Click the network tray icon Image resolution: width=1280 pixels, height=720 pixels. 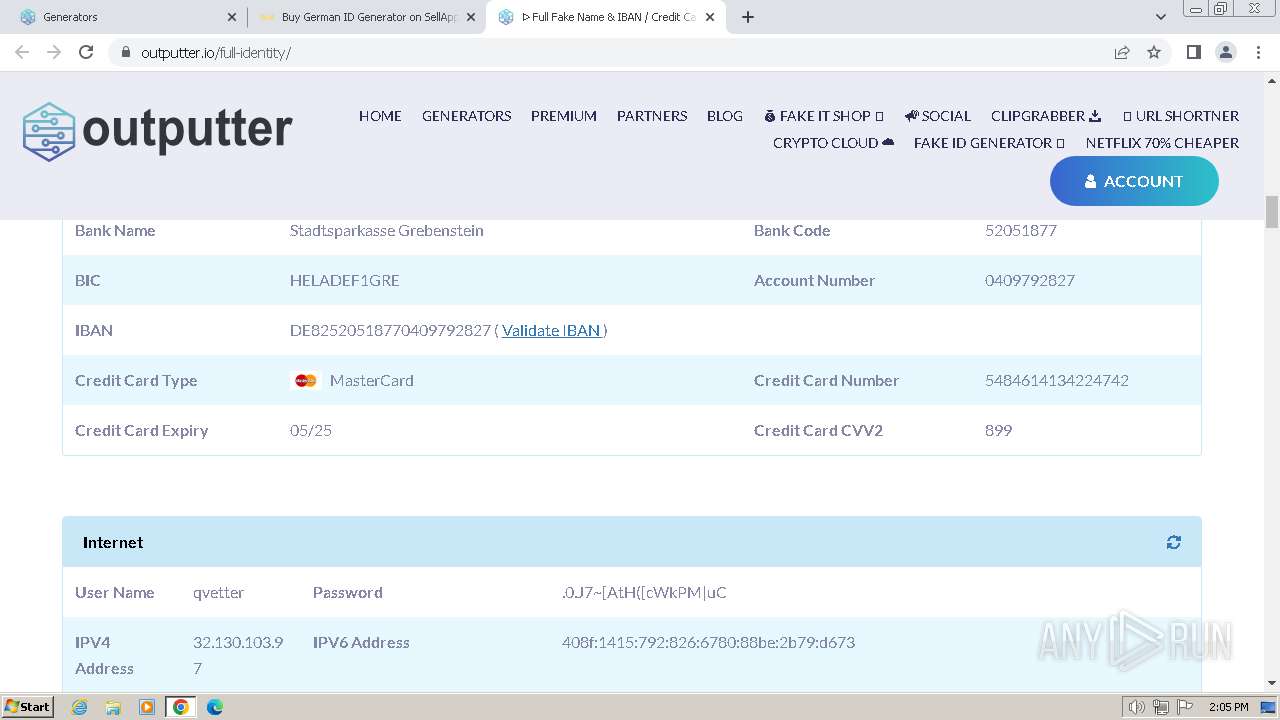coord(1160,707)
